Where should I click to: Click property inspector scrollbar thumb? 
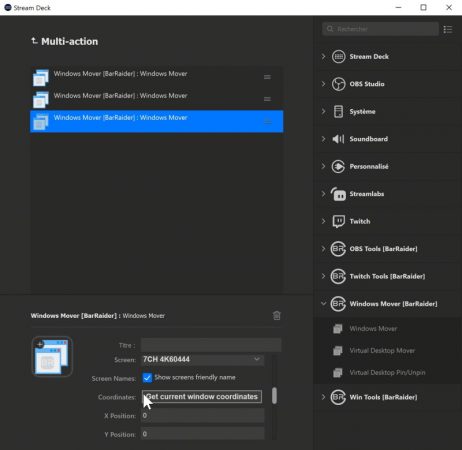tap(274, 395)
